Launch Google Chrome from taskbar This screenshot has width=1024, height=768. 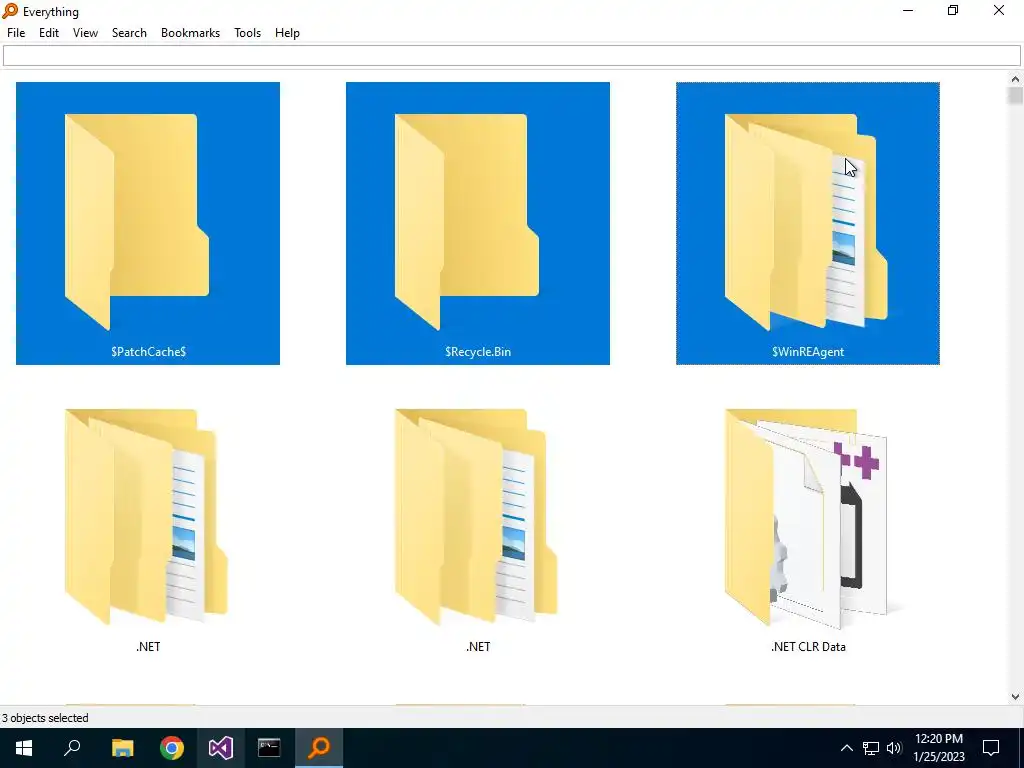172,748
